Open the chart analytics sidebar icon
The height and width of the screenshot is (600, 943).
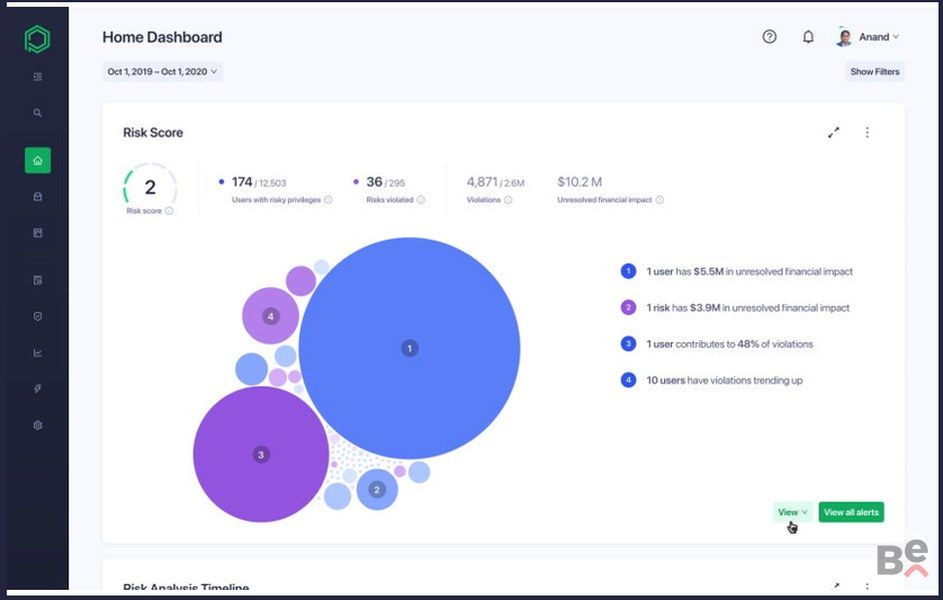(37, 352)
